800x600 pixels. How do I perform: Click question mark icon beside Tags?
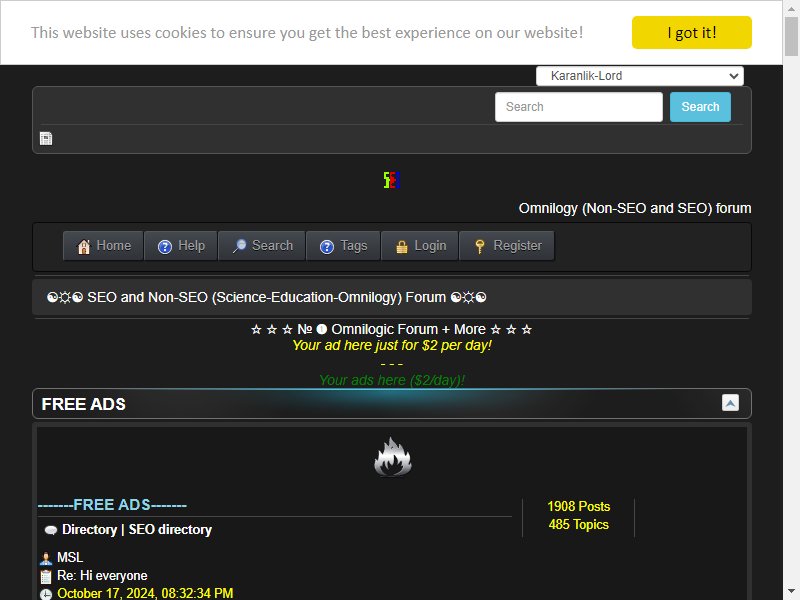click(x=327, y=247)
